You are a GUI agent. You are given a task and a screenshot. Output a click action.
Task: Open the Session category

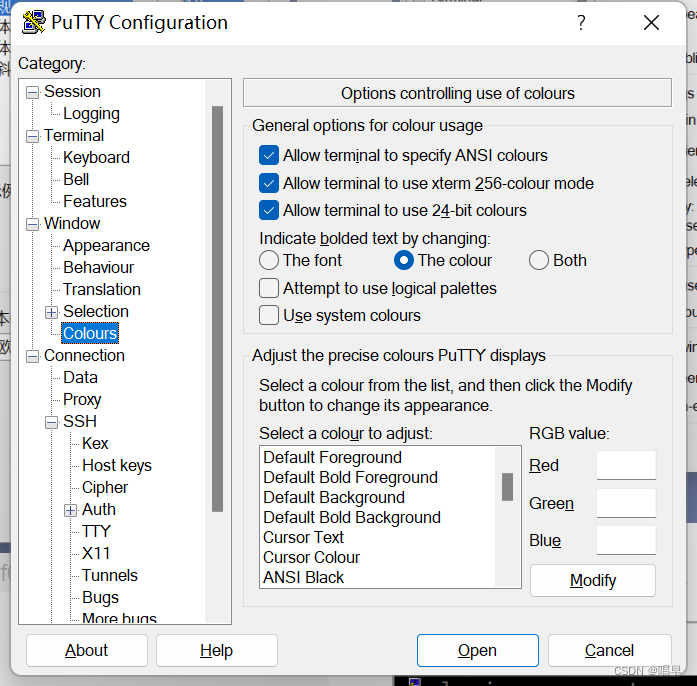click(x=72, y=91)
